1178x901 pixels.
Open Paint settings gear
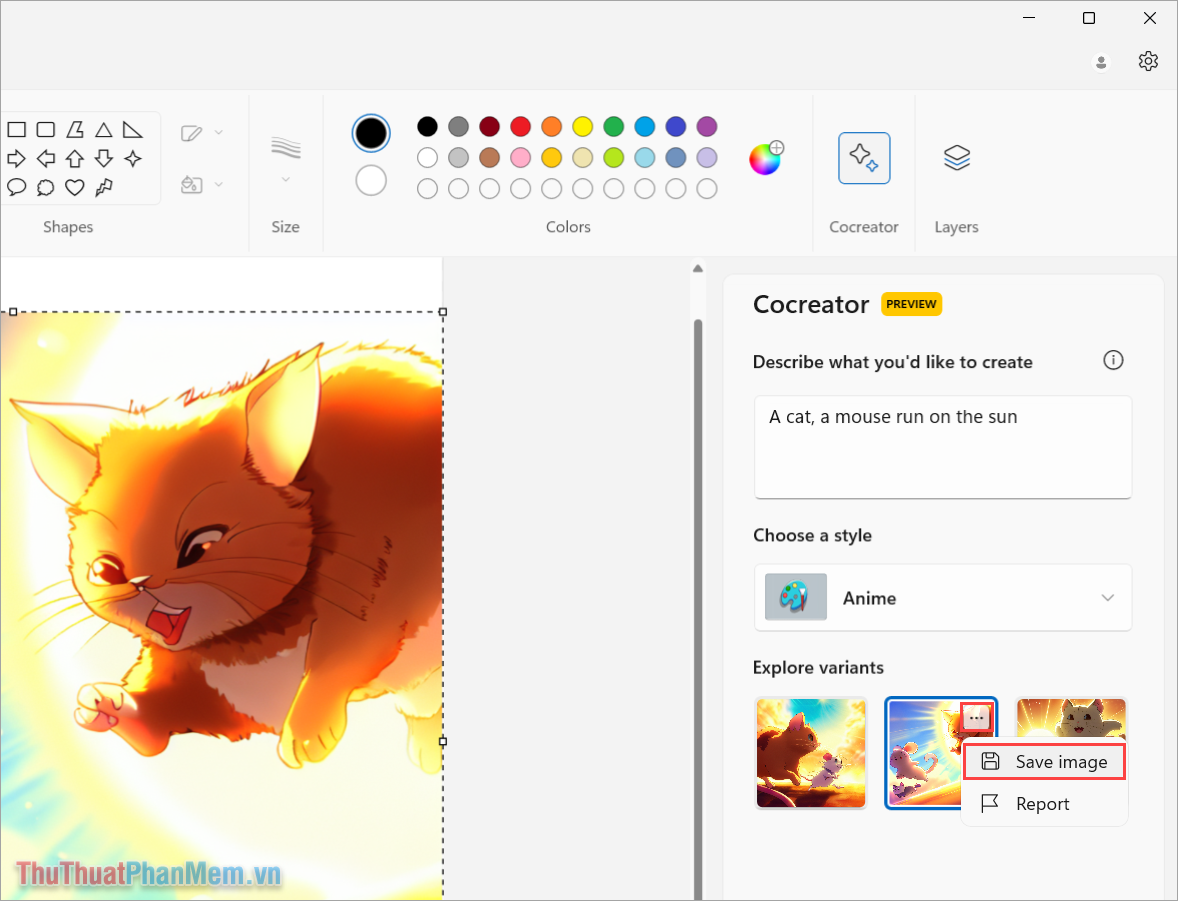tap(1147, 61)
